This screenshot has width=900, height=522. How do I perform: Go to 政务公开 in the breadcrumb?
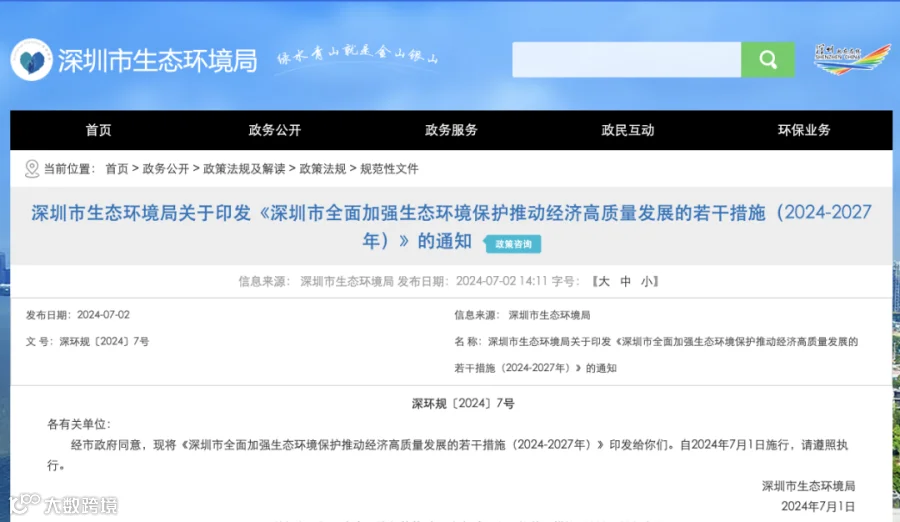[x=166, y=169]
